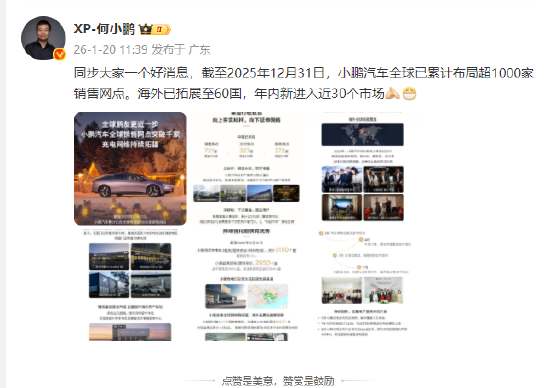Click text 点赞是美意，赞赏是鼓励

point(278,381)
